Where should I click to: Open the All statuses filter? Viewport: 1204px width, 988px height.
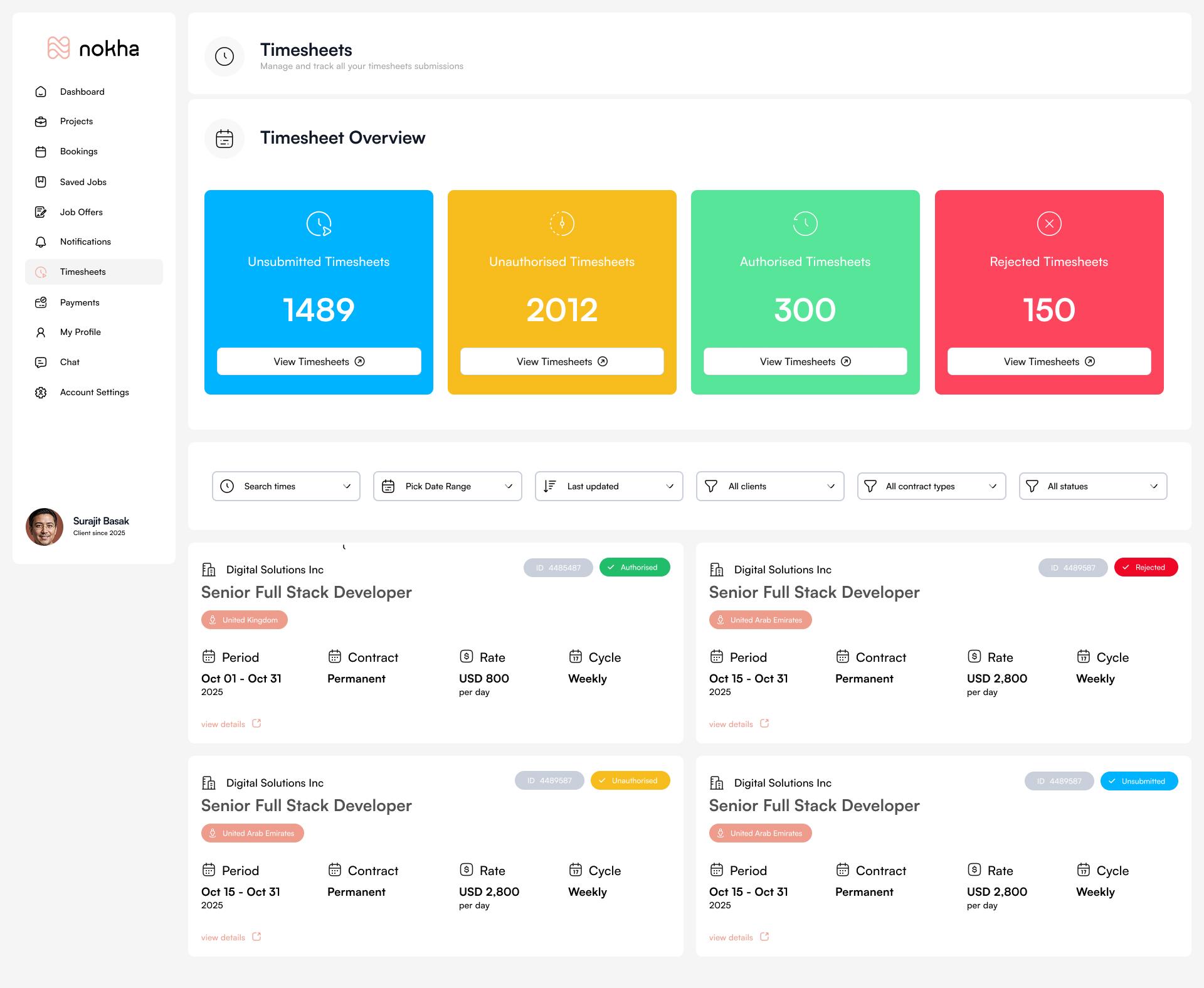pos(1092,486)
